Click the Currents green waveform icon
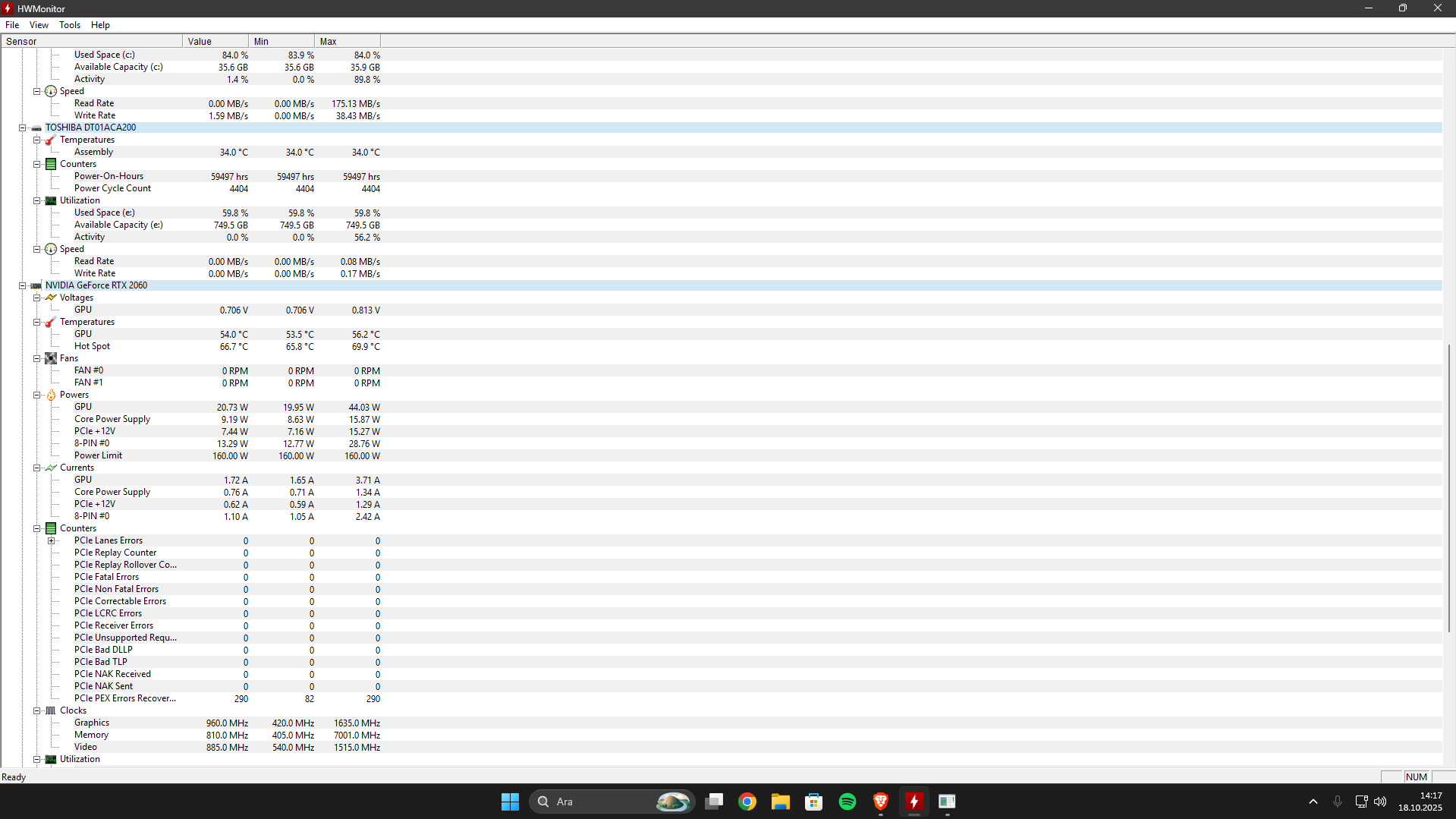This screenshot has width=1456, height=819. [x=51, y=468]
